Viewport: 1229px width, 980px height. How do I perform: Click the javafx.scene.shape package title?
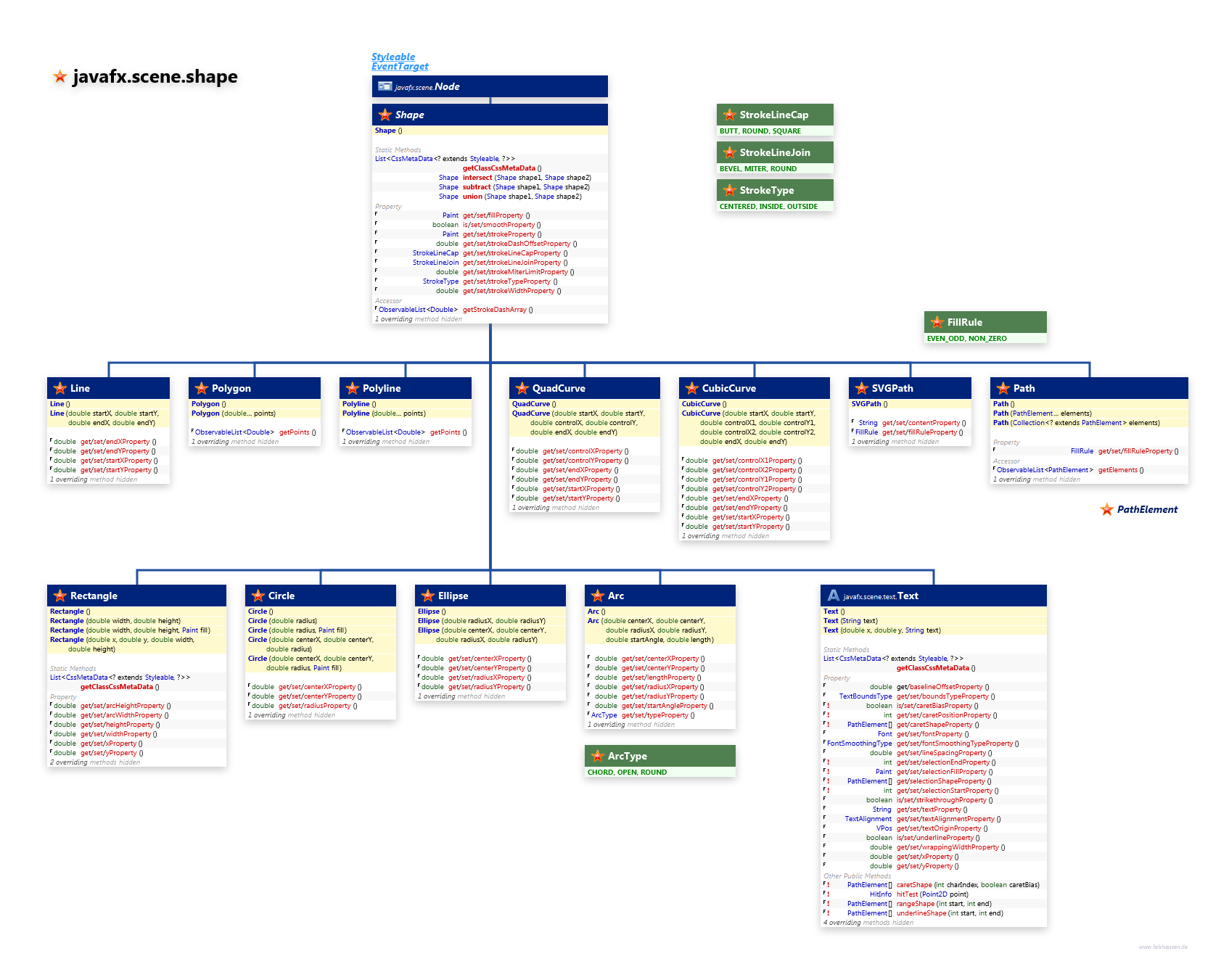click(155, 77)
